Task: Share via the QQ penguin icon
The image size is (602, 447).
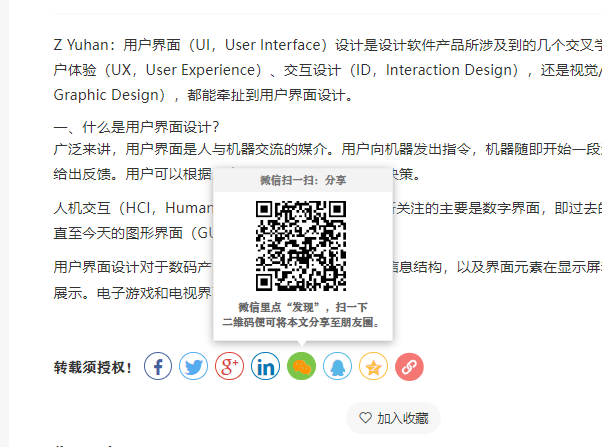Action: click(x=337, y=366)
